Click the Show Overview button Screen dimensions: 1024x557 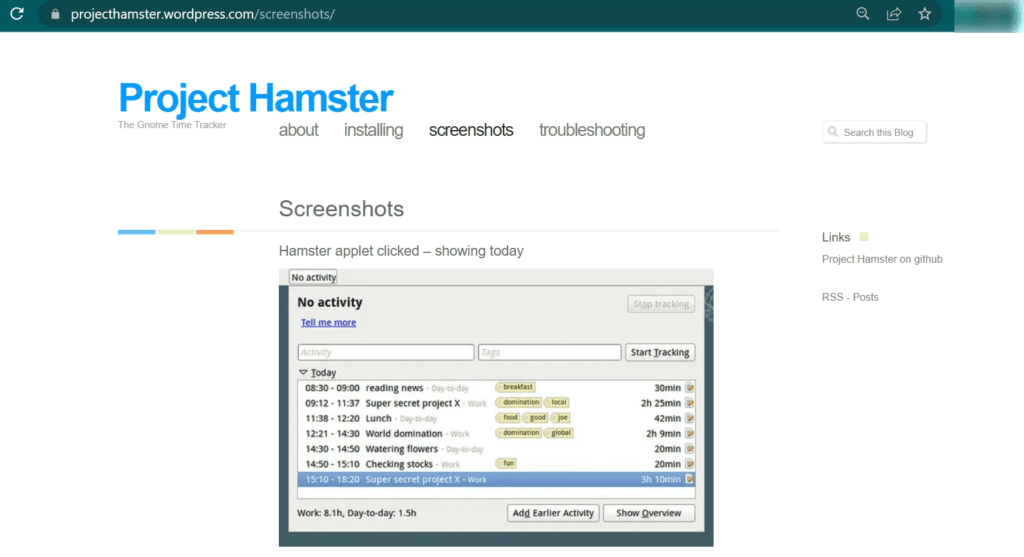pyautogui.click(x=648, y=513)
